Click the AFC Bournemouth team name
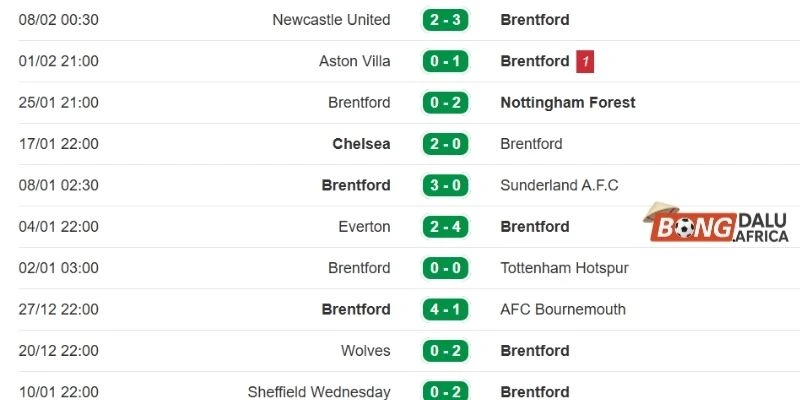This screenshot has height=400, width=800. pyautogui.click(x=563, y=309)
